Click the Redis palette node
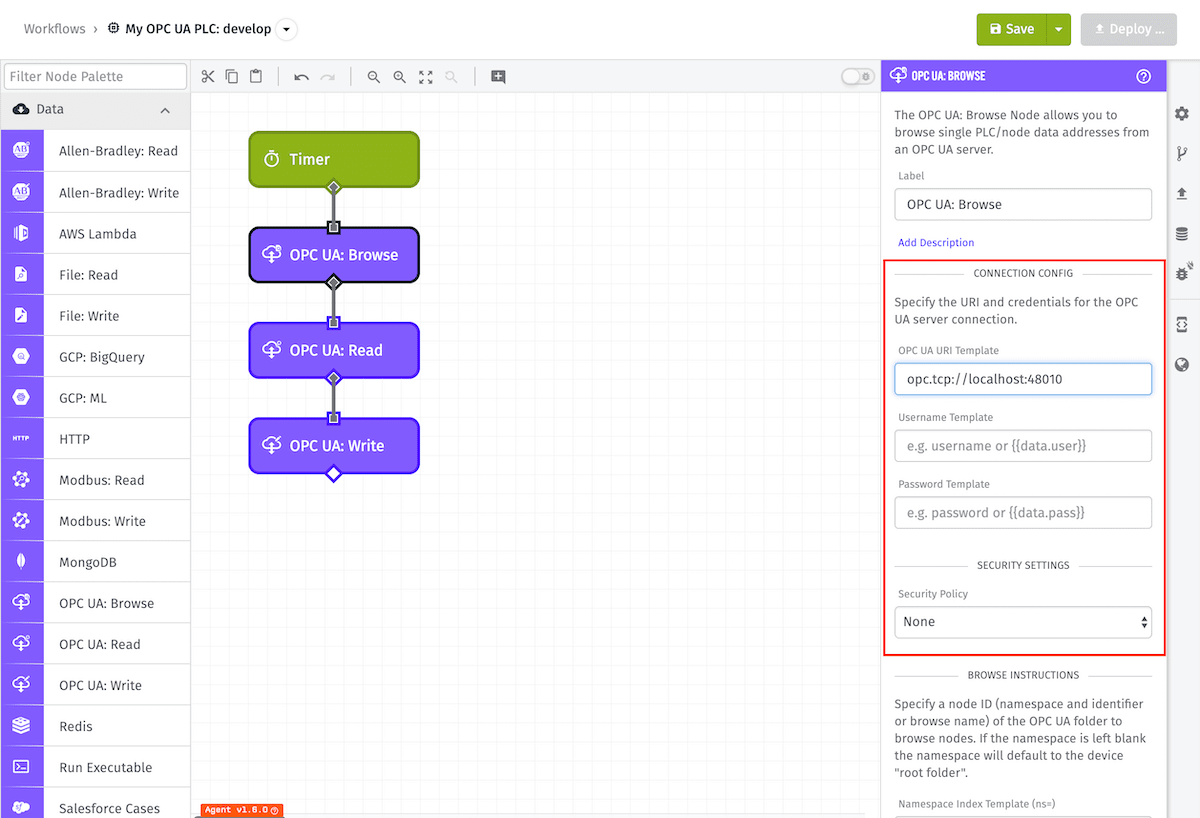The height and width of the screenshot is (818, 1200). 95,726
